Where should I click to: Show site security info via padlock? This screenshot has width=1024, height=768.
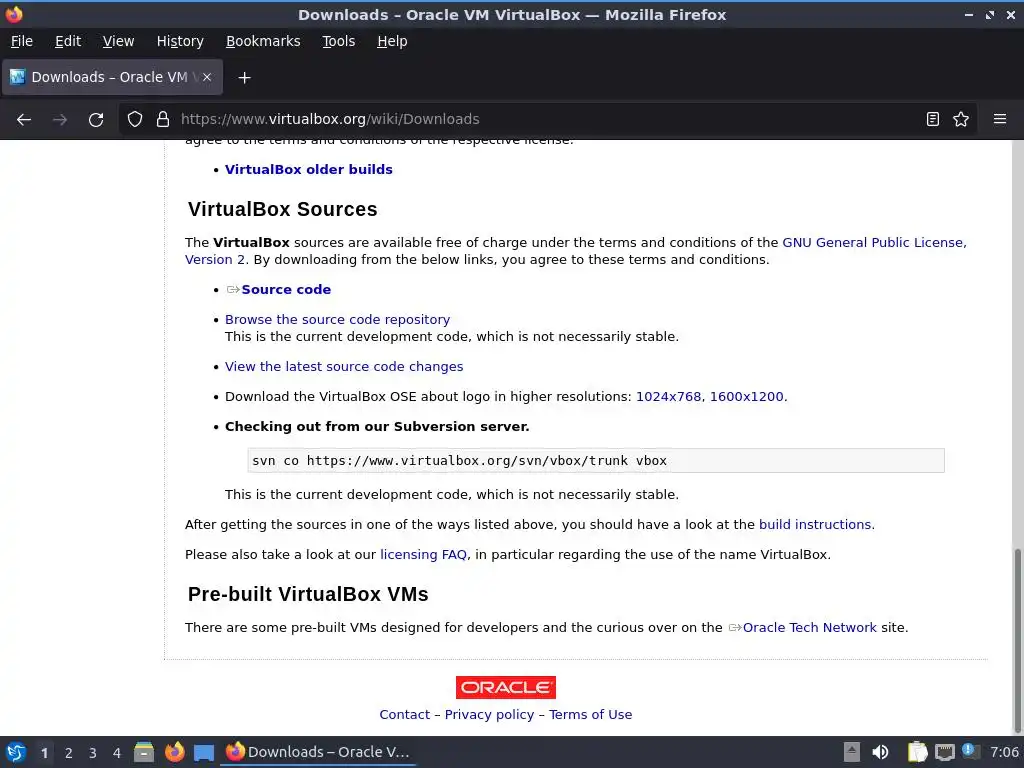(163, 119)
